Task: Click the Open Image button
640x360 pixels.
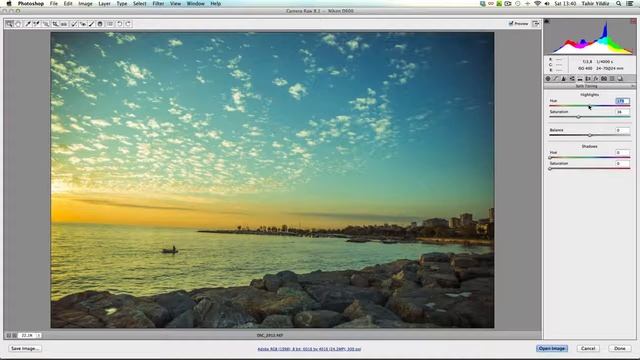Action: click(551, 349)
